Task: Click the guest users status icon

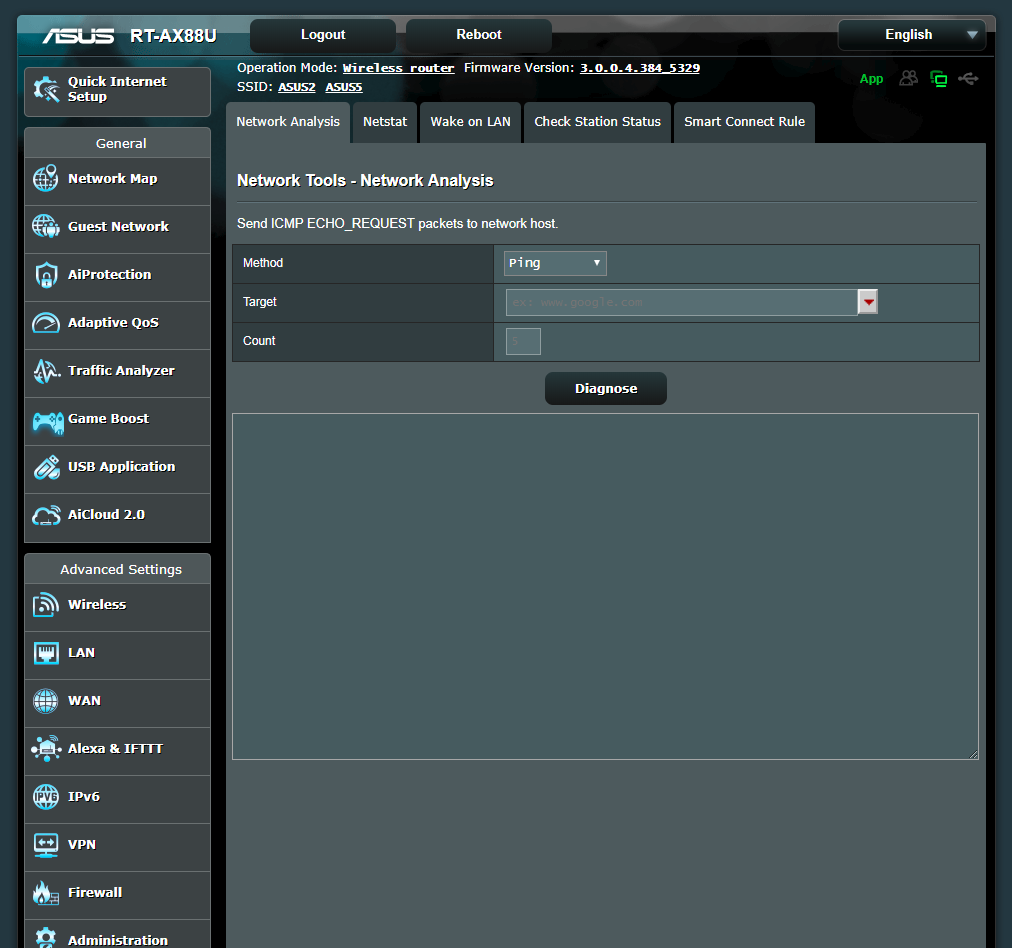Action: click(x=908, y=79)
